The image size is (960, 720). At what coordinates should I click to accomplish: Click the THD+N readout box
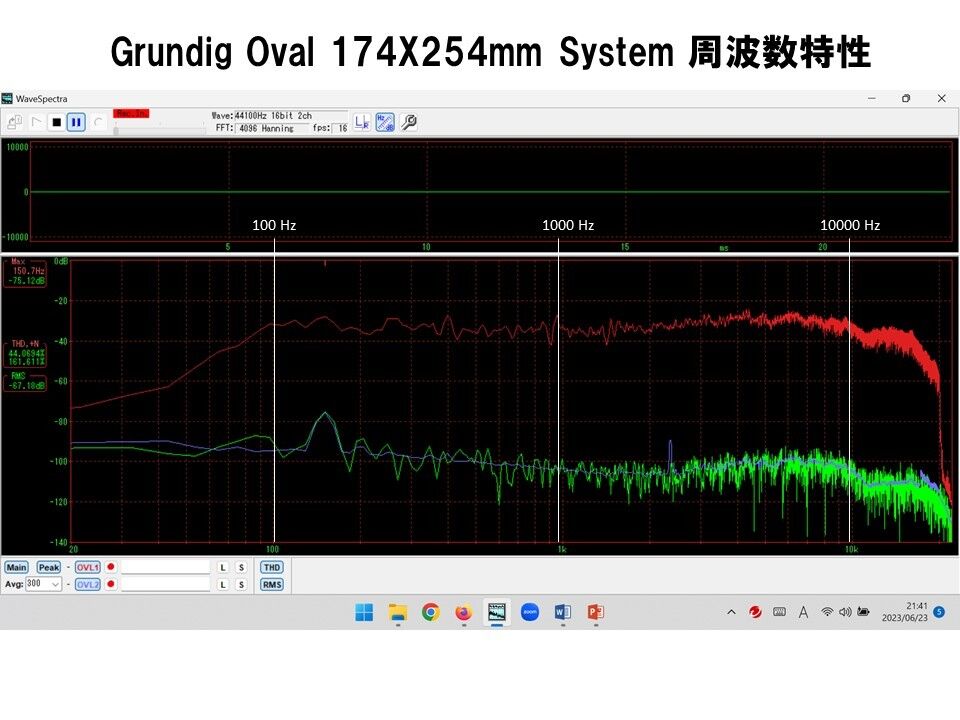(x=26, y=353)
